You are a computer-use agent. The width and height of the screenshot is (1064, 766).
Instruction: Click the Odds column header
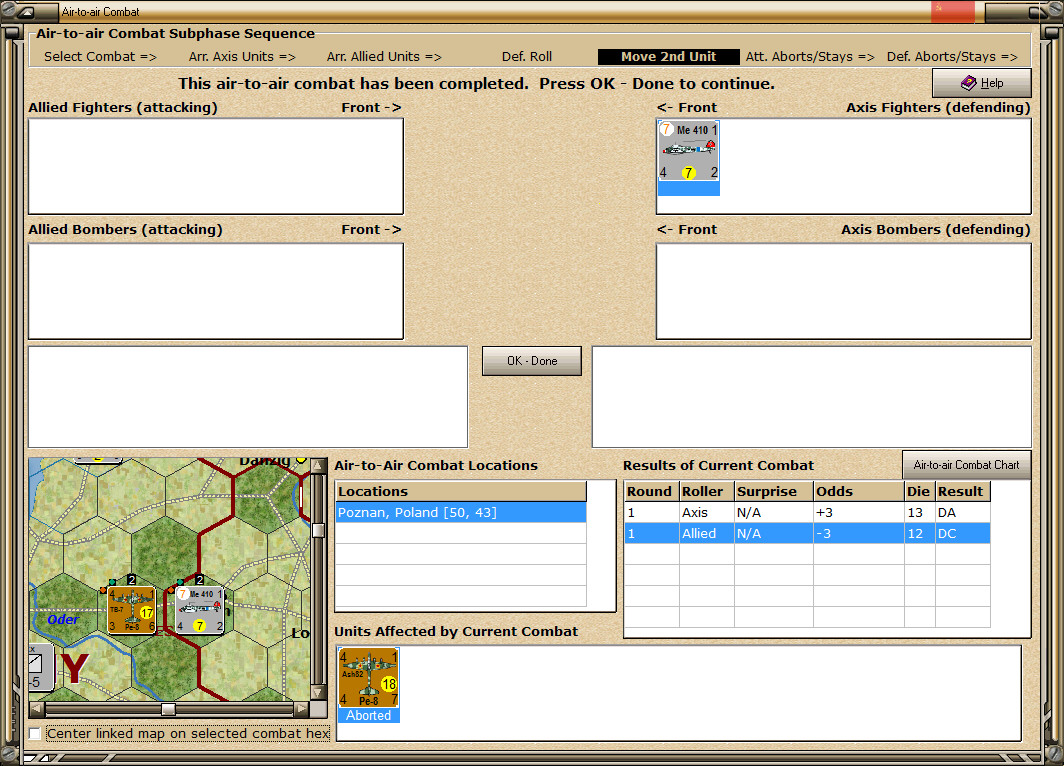(x=858, y=491)
